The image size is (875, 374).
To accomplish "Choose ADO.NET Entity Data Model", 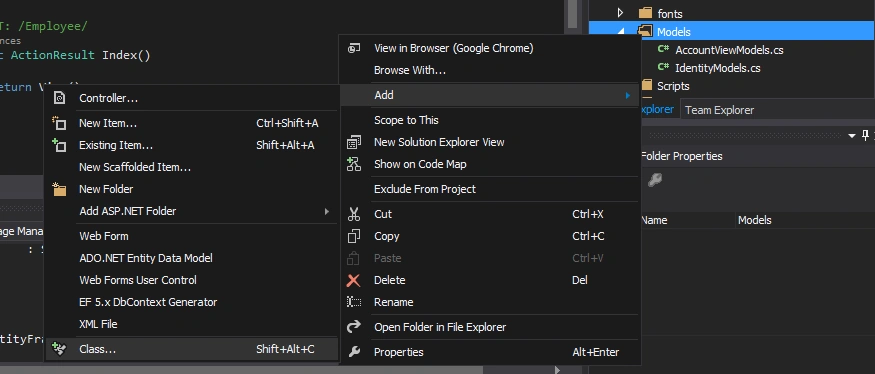I will tap(146, 258).
